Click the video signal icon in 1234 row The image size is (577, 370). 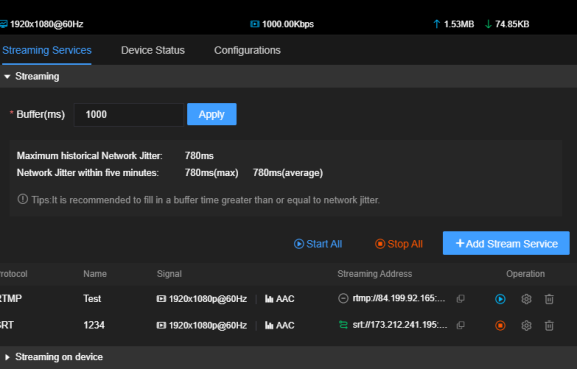pyautogui.click(x=161, y=325)
